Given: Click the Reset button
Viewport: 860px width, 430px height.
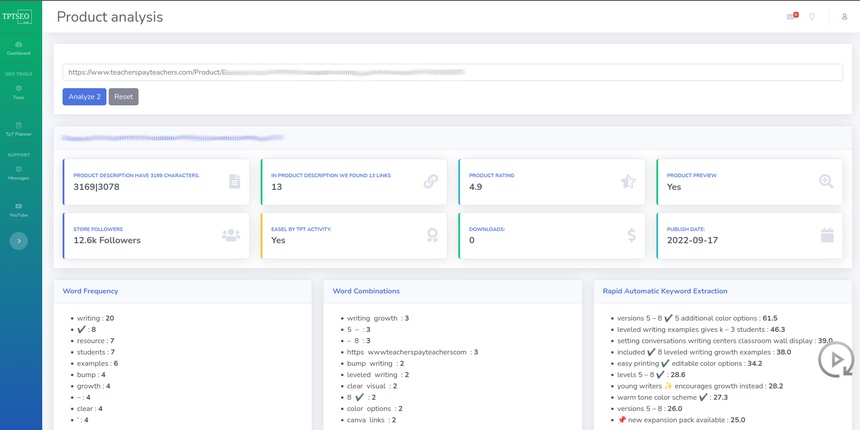Looking at the screenshot, I should pyautogui.click(x=123, y=97).
